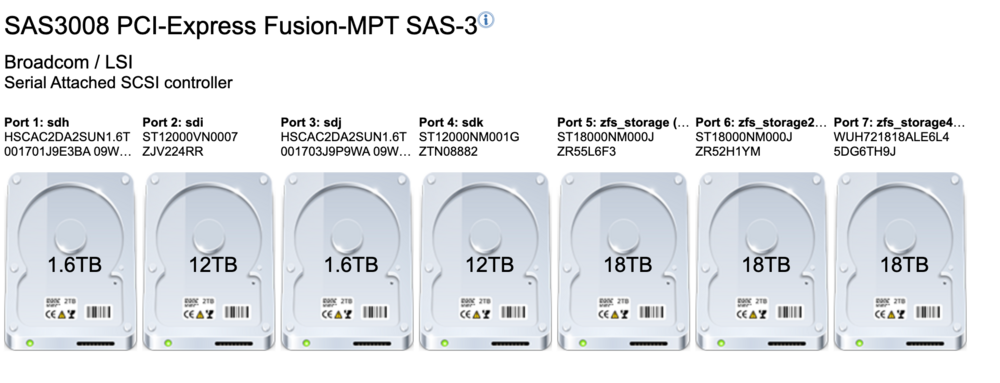Click the ST12000VN0007 model text
1000x383 pixels.
(190, 137)
